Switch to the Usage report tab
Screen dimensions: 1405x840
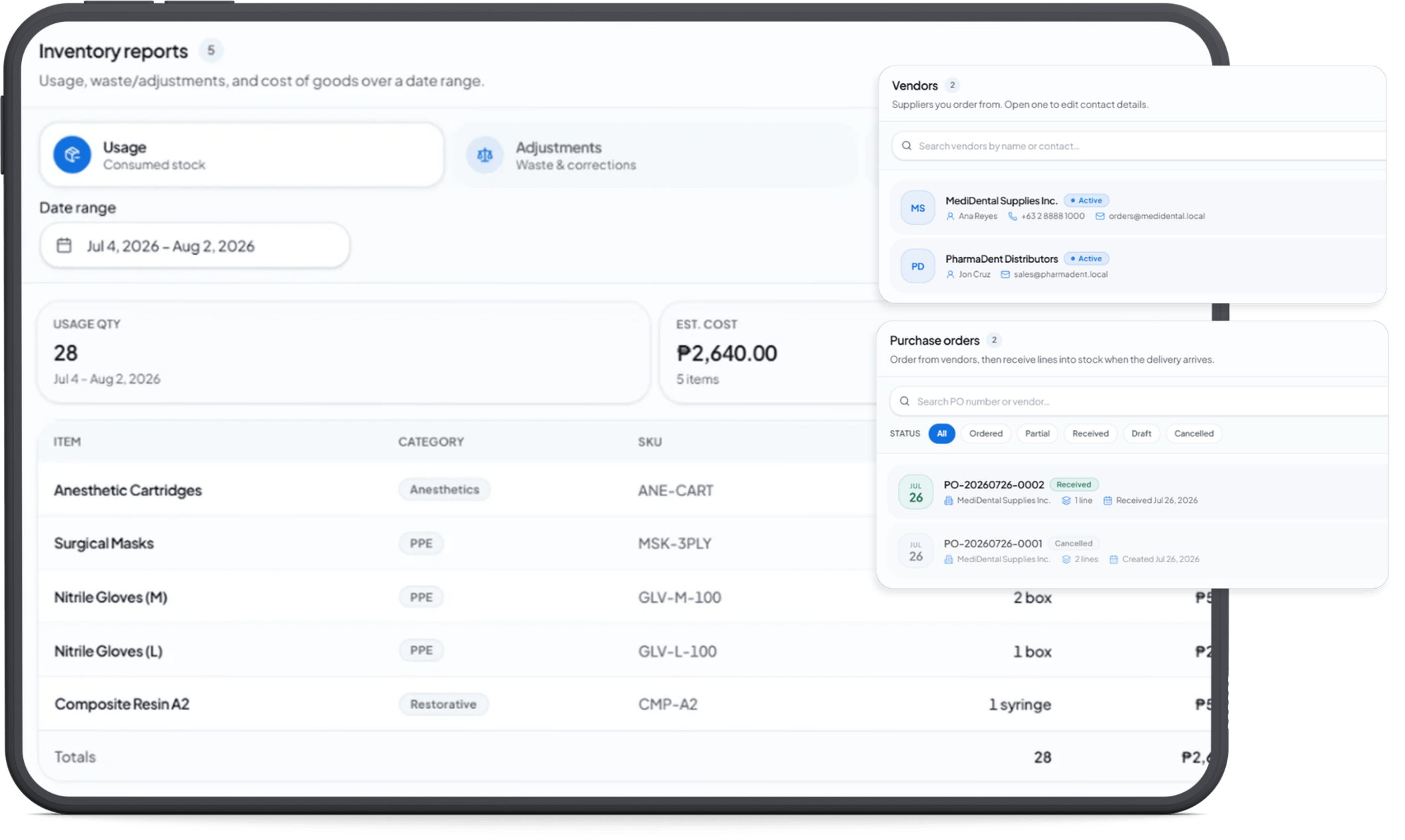pos(241,154)
